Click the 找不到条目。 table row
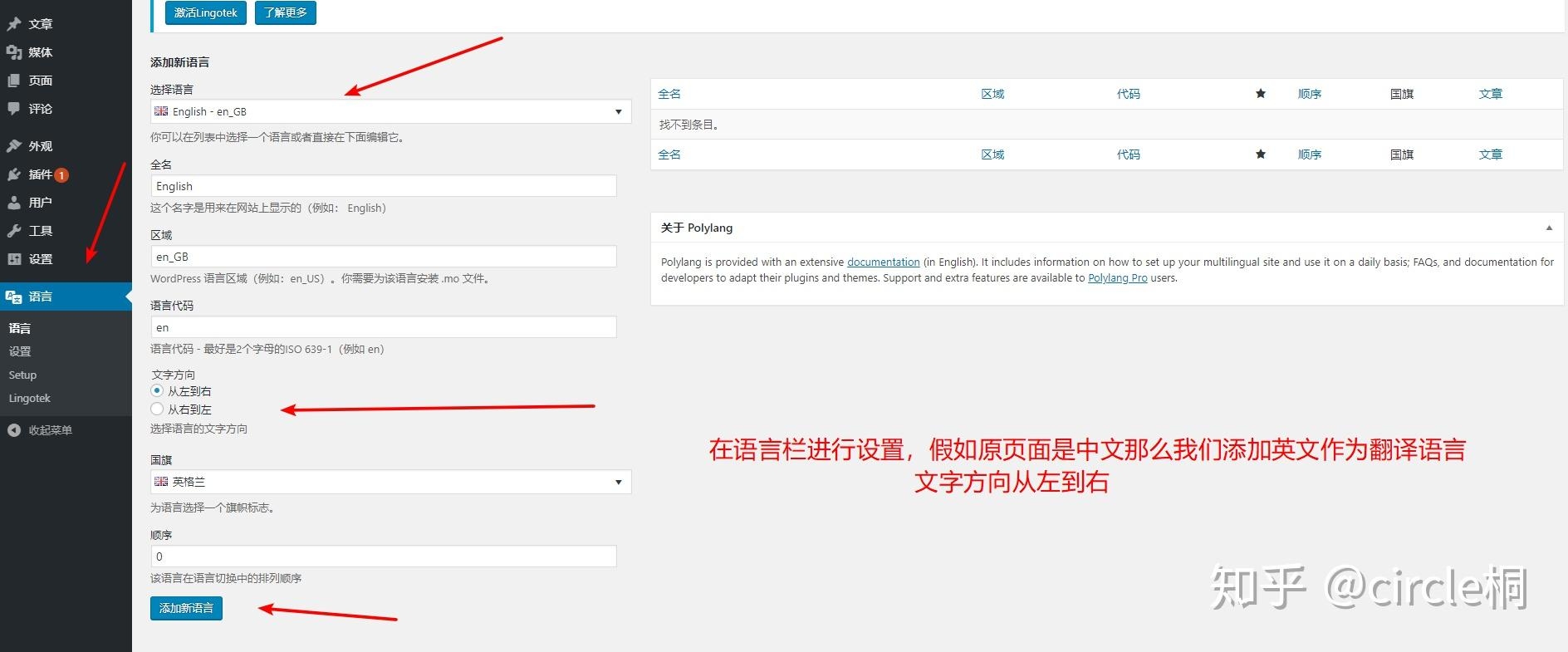The height and width of the screenshot is (652, 1568). [1106, 125]
